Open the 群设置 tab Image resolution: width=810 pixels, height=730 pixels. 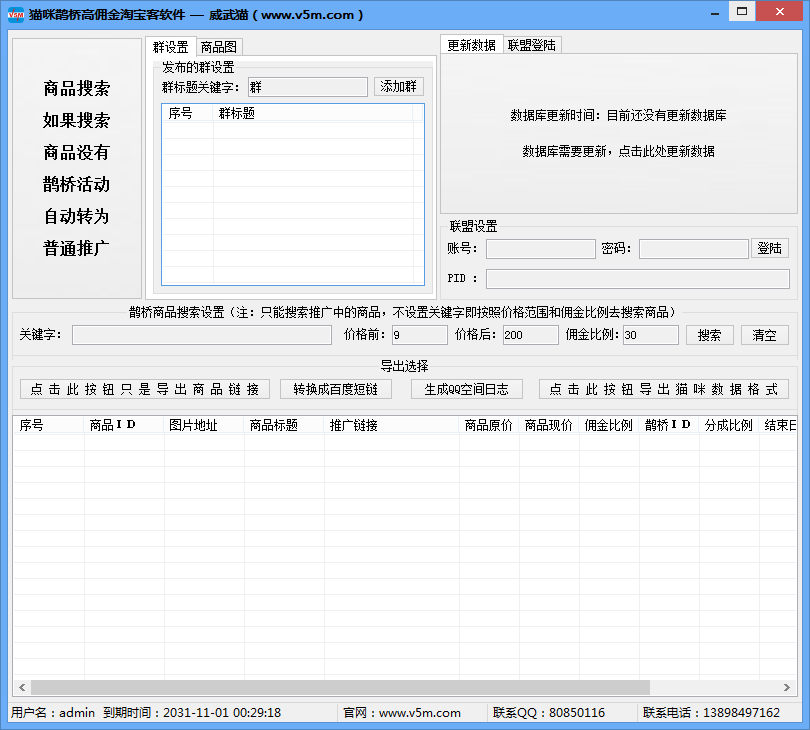point(170,47)
